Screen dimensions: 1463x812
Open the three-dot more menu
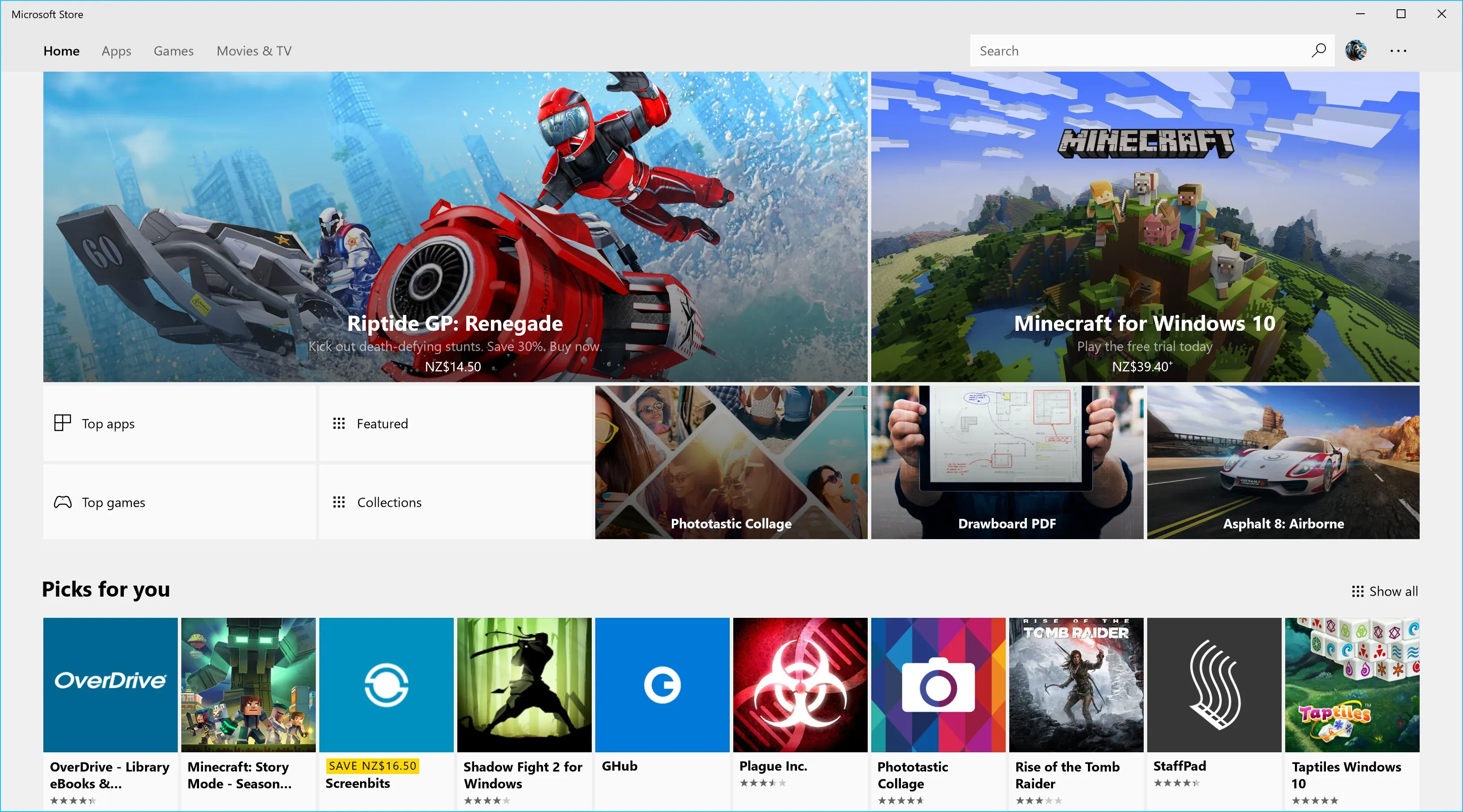click(x=1398, y=50)
